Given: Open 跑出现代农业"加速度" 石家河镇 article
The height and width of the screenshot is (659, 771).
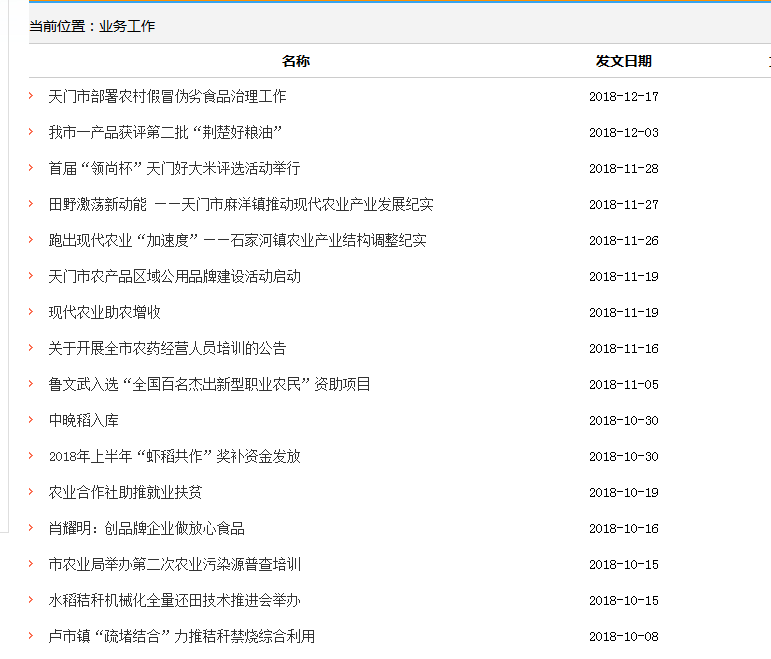Looking at the screenshot, I should coord(237,240).
